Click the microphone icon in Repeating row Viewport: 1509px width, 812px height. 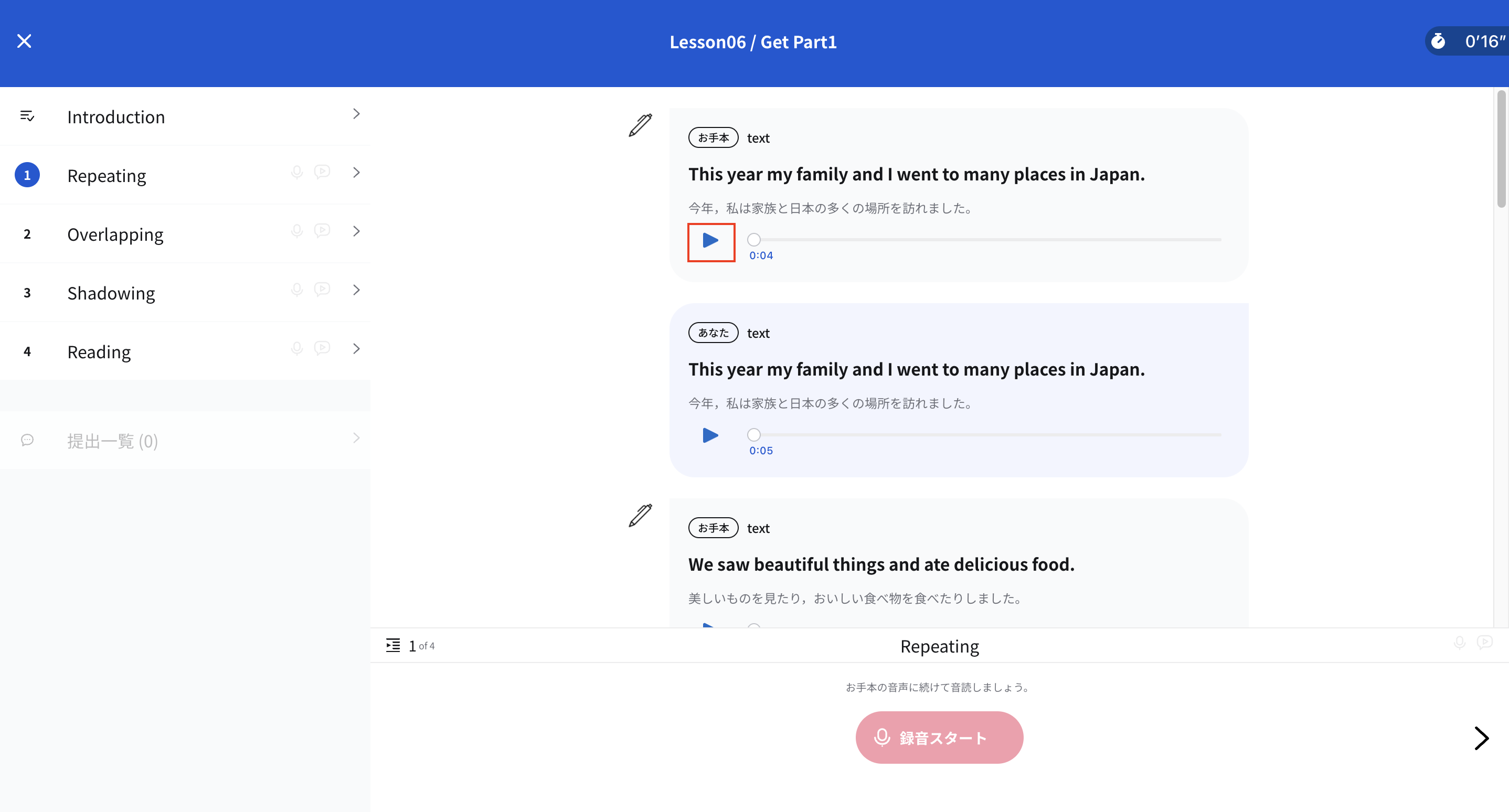(x=297, y=172)
